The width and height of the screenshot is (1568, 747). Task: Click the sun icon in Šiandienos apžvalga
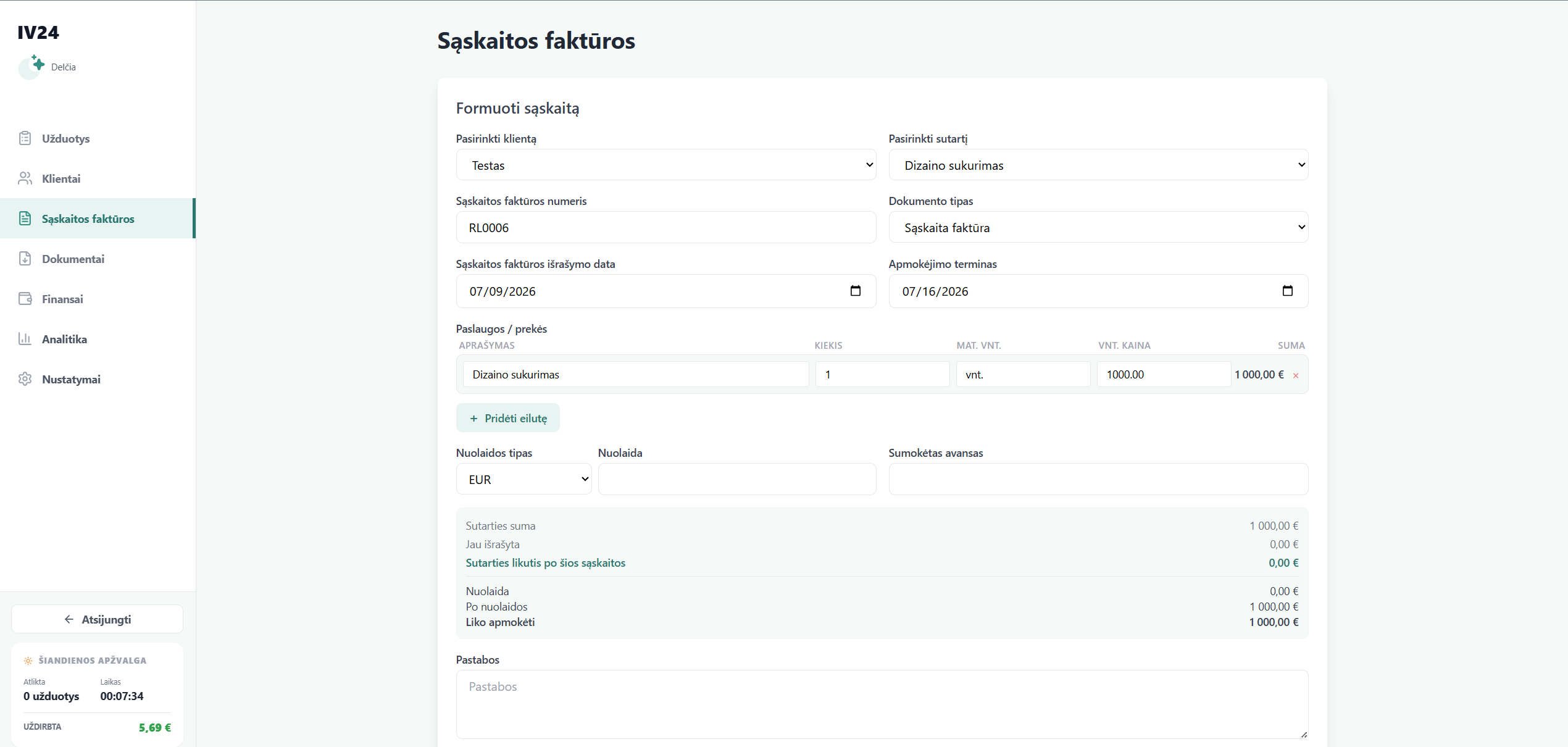(28, 661)
